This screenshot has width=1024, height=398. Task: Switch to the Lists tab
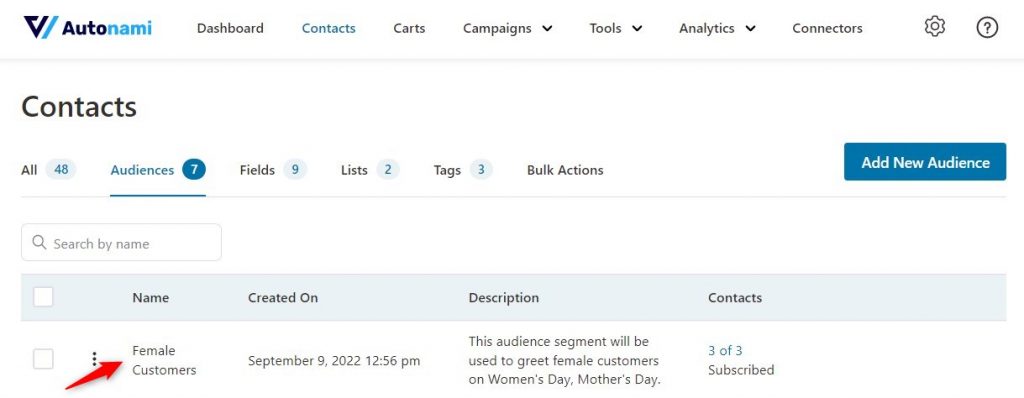(x=370, y=170)
